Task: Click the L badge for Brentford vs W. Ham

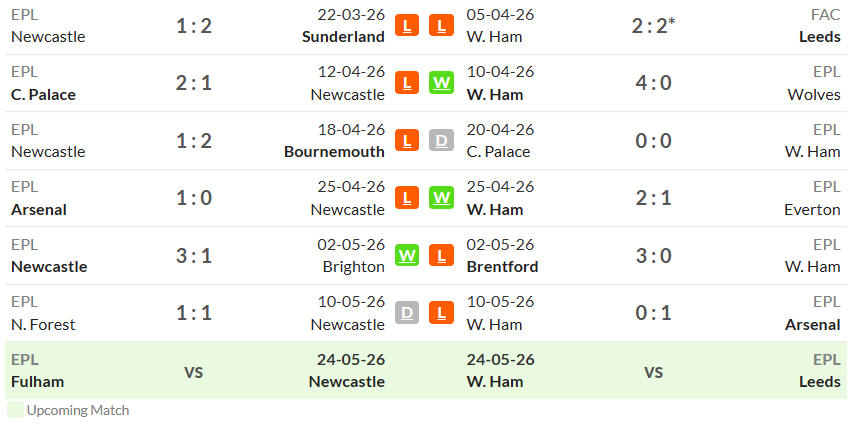Action: 441,255
